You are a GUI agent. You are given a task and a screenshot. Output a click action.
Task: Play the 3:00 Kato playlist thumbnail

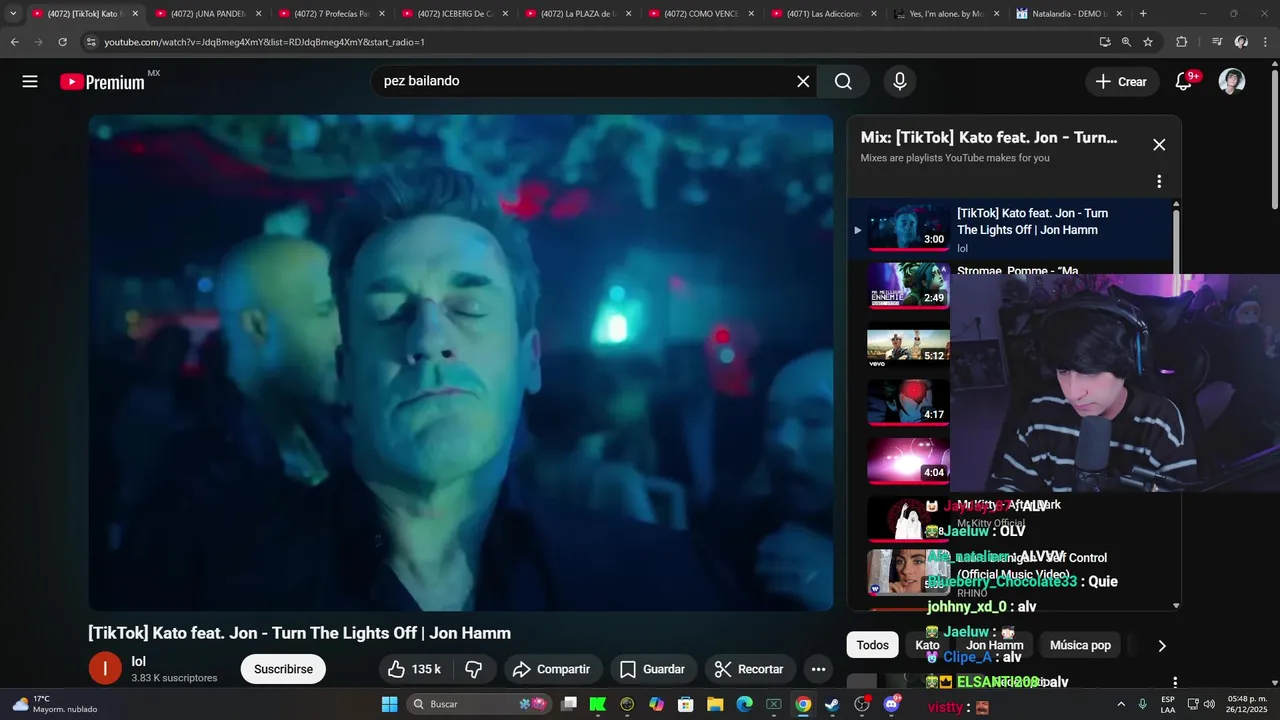908,229
